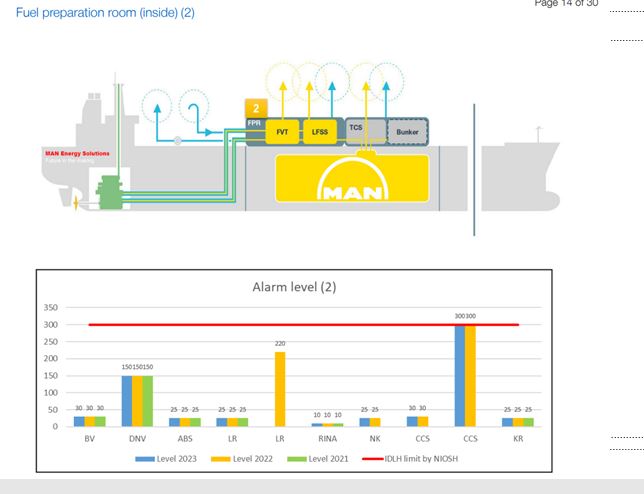Select the FVT box in the diagram

(x=282, y=132)
